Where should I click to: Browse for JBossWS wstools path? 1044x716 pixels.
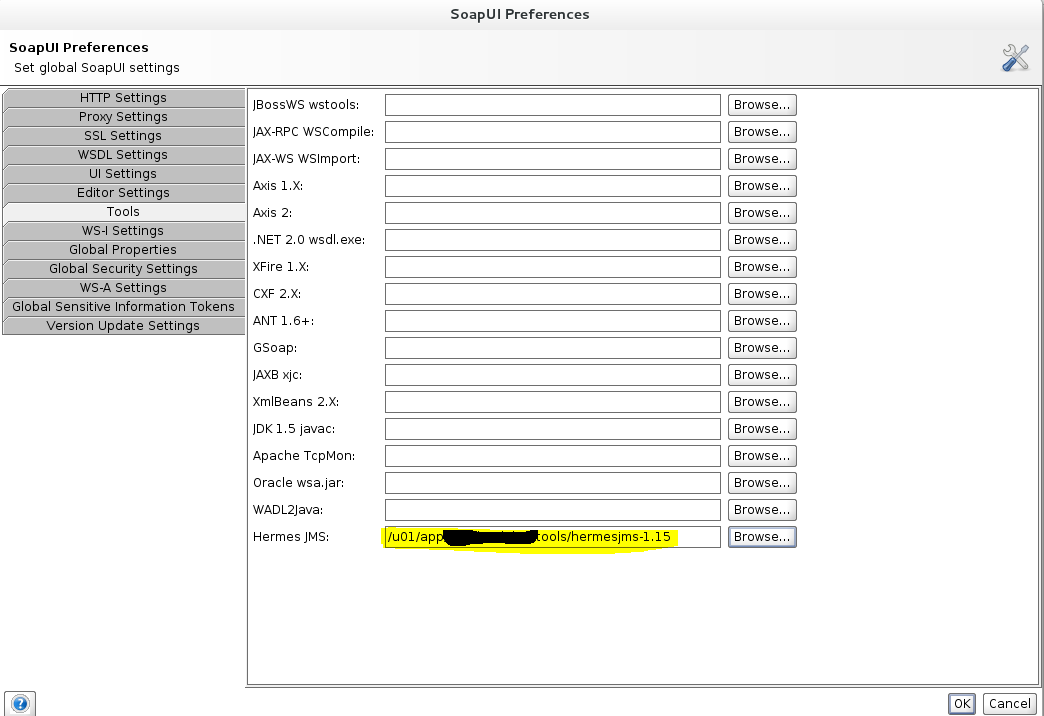click(x=762, y=105)
